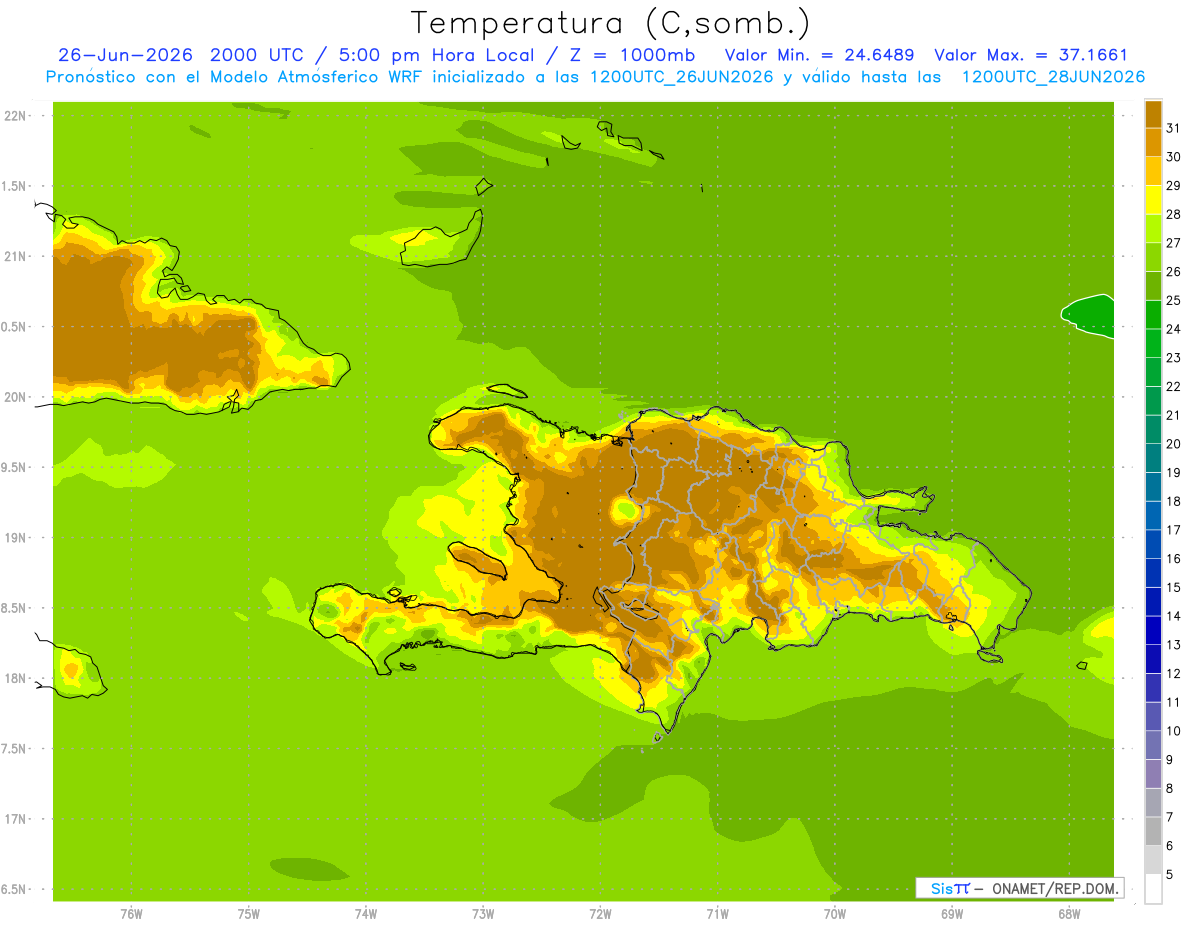Screen dimensions: 1200x927
Task: Click the 75W longitude axis label
Action: click(x=249, y=914)
